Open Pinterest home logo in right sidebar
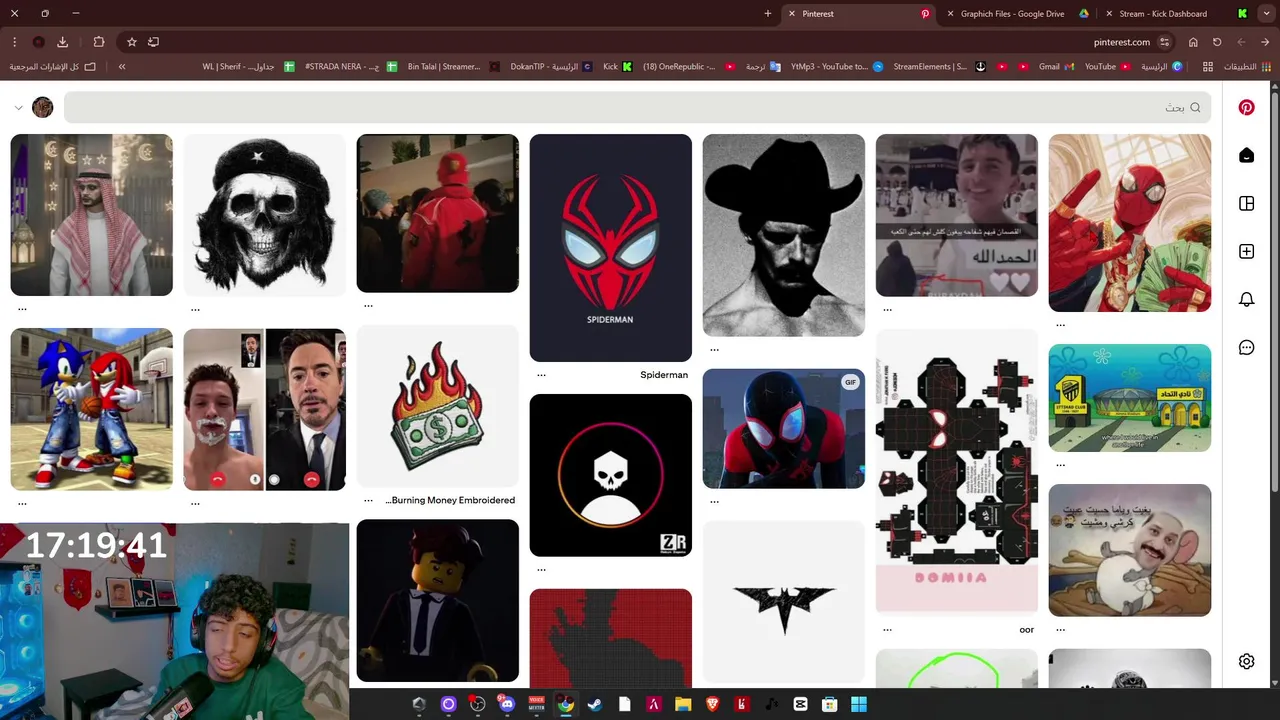Image resolution: width=1280 pixels, height=720 pixels. point(1246,107)
